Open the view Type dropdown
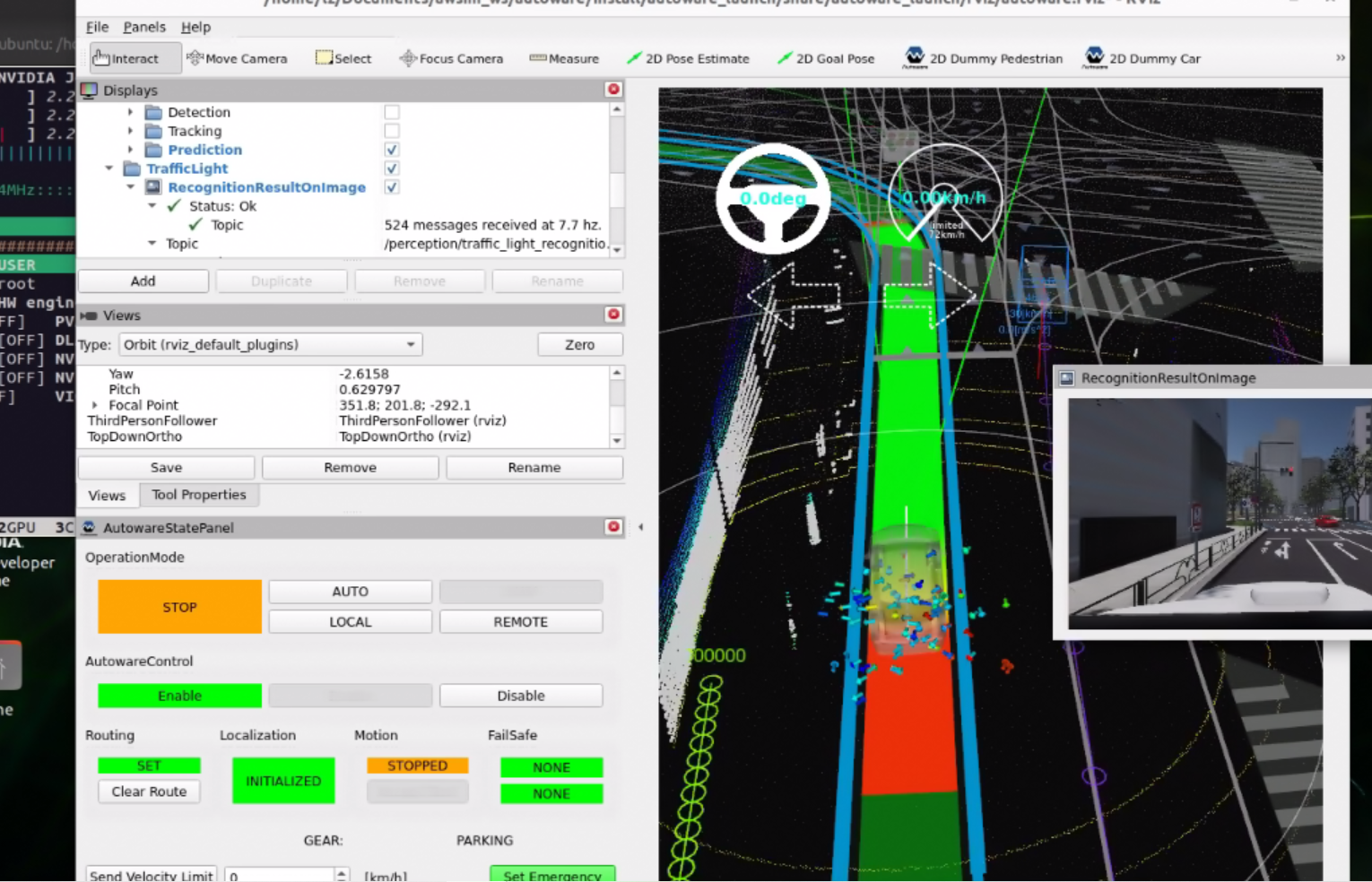This screenshot has width=1372, height=882. (x=271, y=345)
